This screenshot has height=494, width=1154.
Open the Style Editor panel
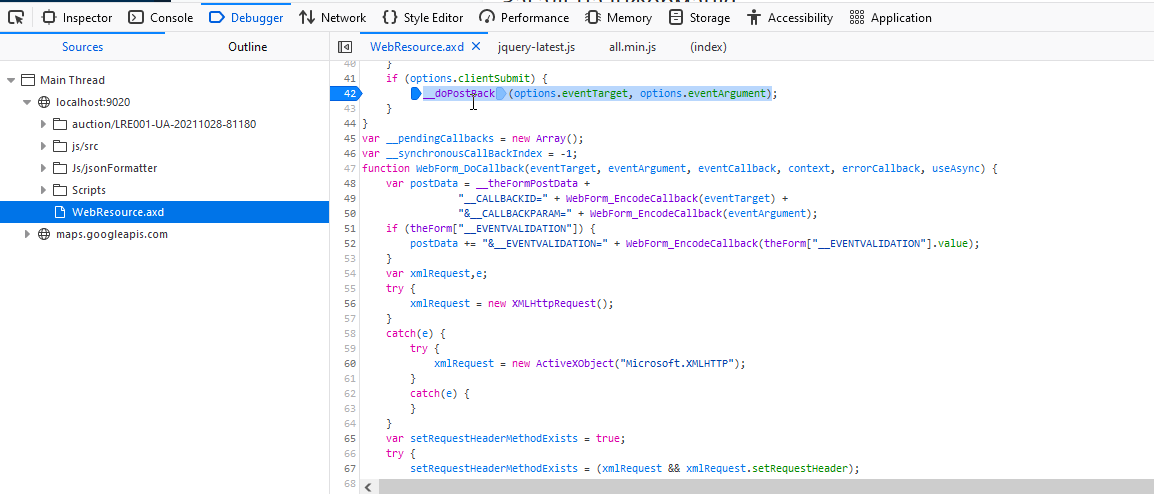pyautogui.click(x=423, y=18)
